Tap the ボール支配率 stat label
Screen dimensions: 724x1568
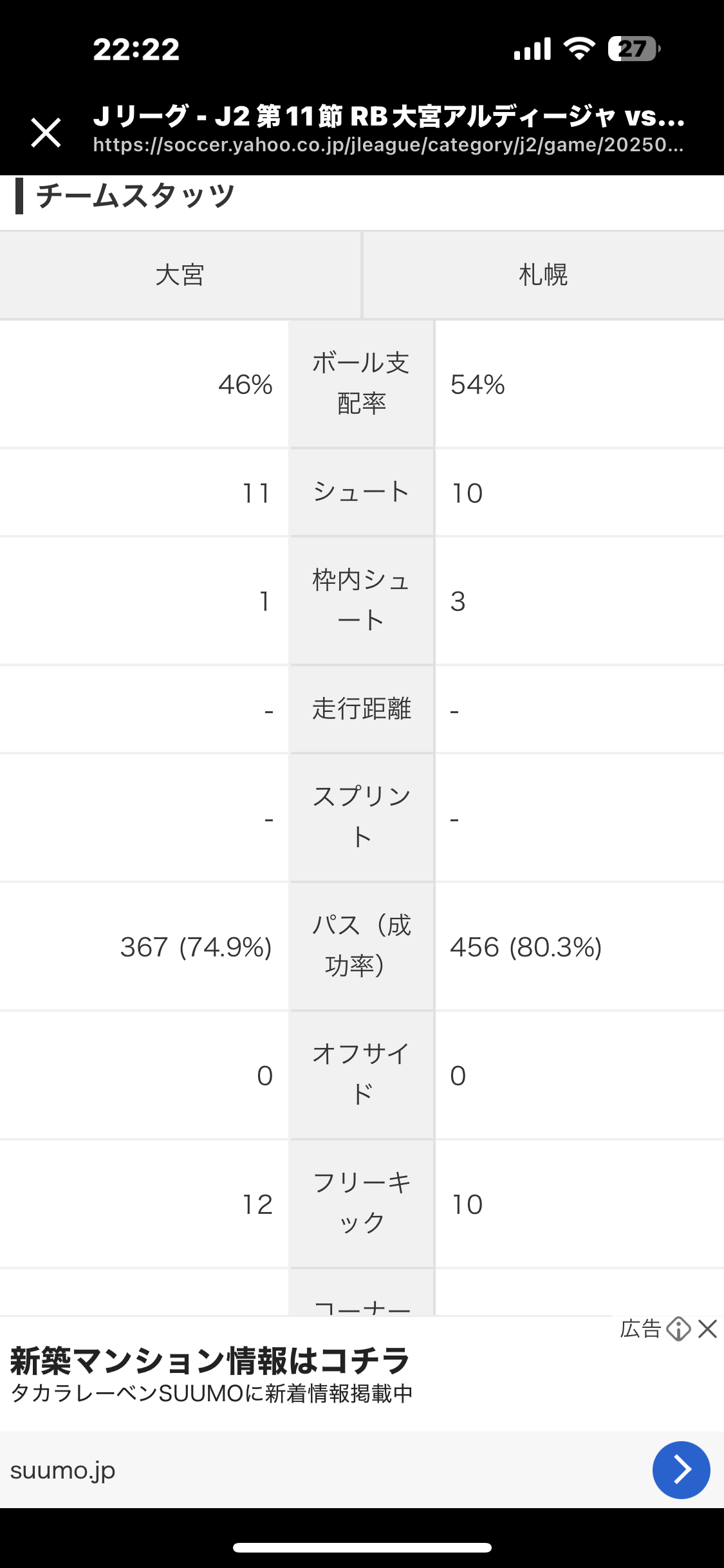click(x=362, y=383)
